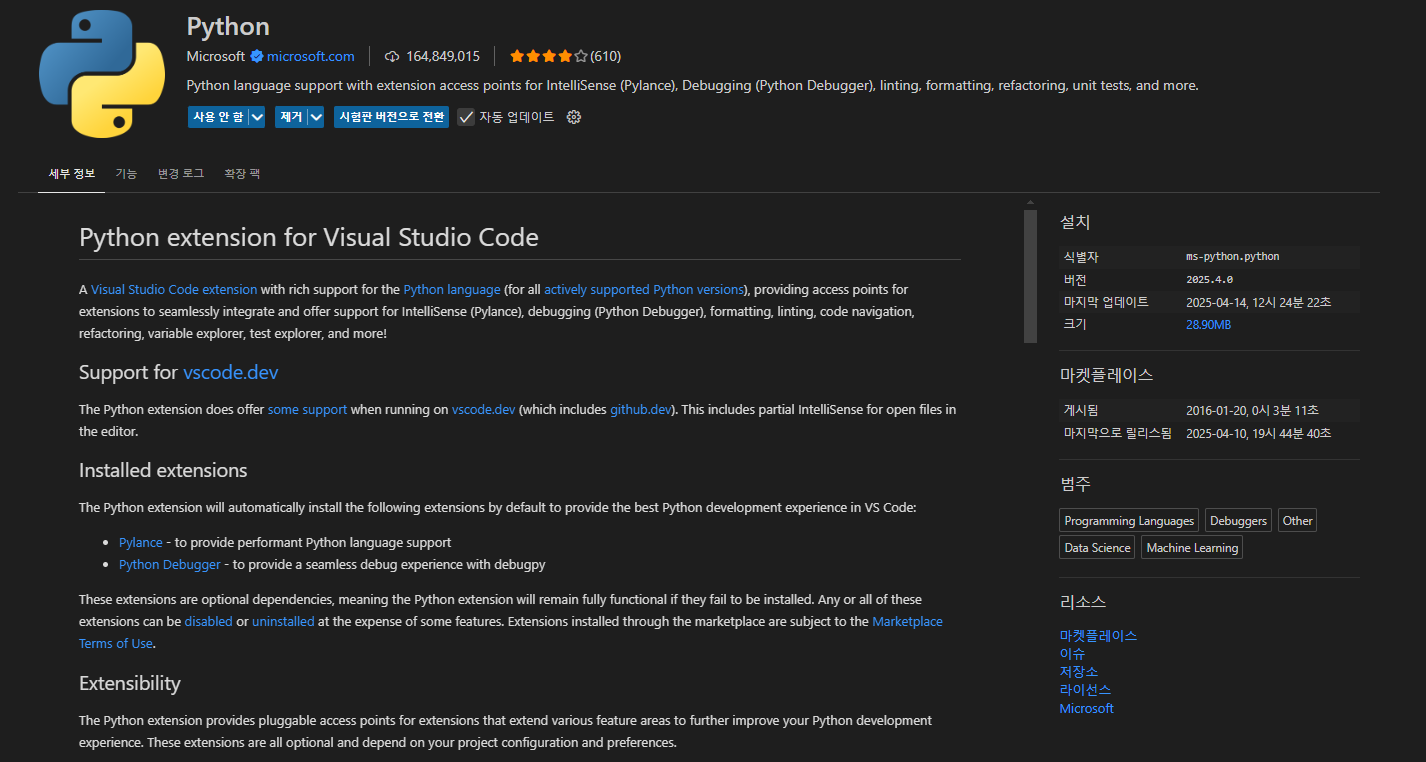Switch to the 변경 로그 tab

click(181, 174)
